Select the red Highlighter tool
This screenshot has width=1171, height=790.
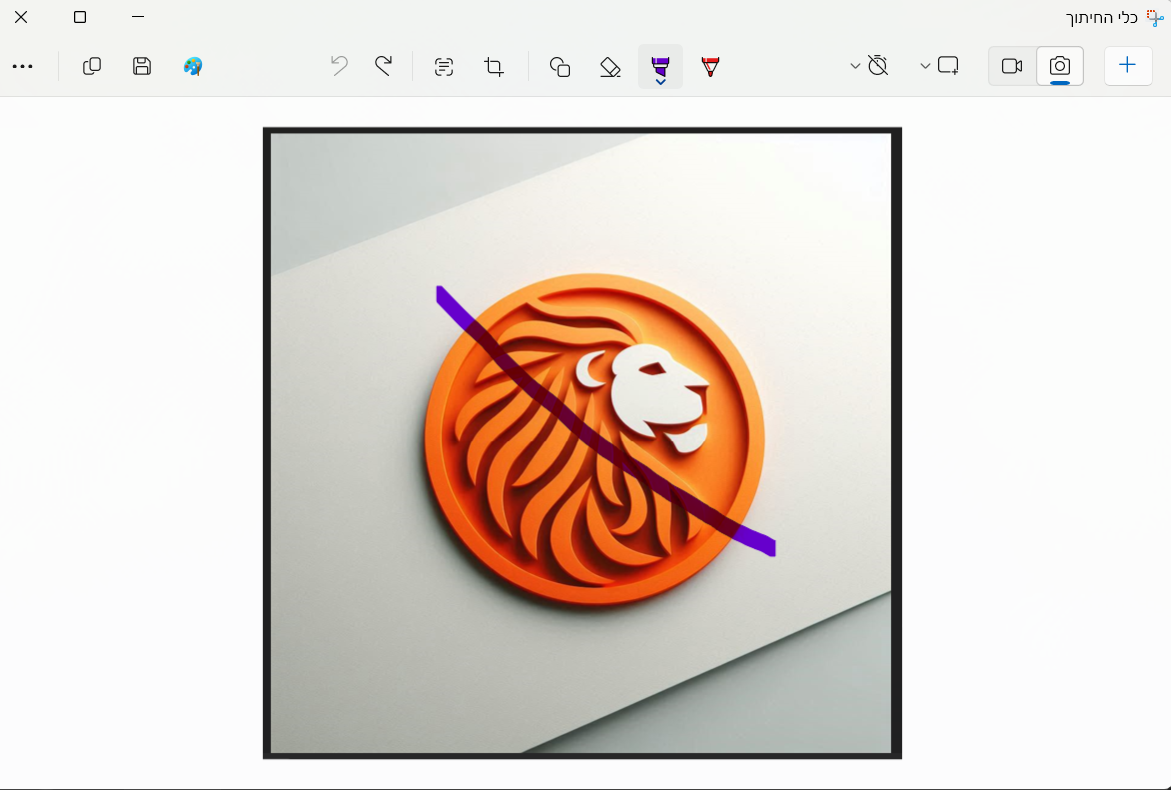pyautogui.click(x=710, y=66)
